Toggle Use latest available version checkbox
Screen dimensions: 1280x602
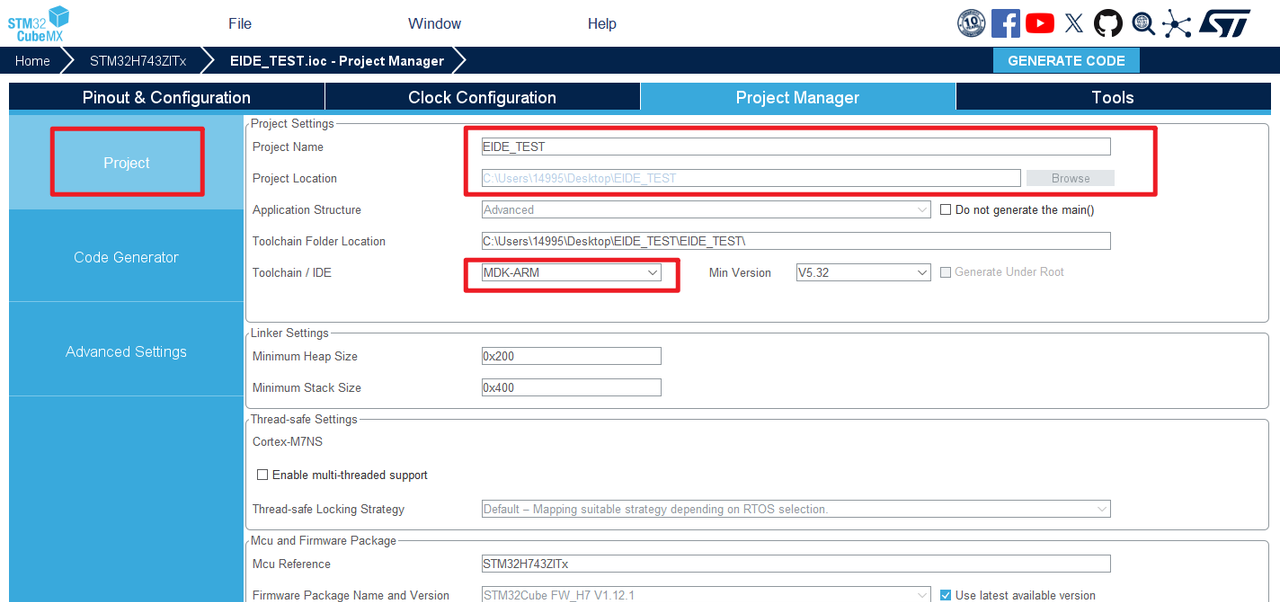tap(946, 595)
